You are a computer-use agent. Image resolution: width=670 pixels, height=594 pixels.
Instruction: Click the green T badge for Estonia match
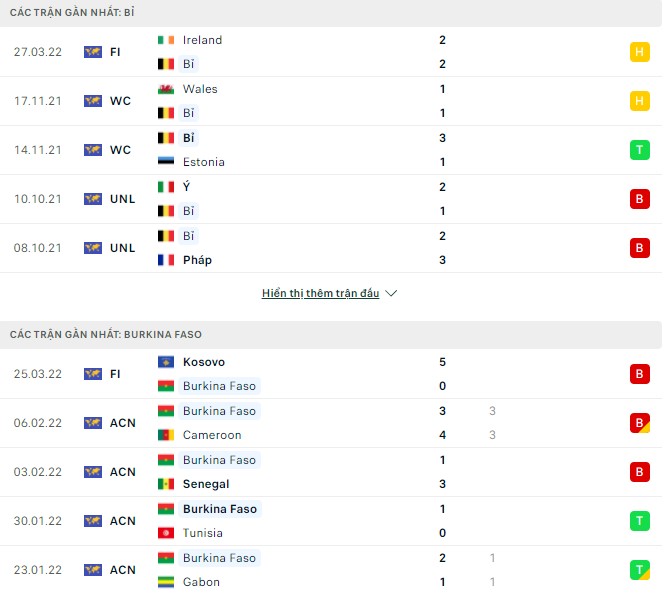click(639, 150)
